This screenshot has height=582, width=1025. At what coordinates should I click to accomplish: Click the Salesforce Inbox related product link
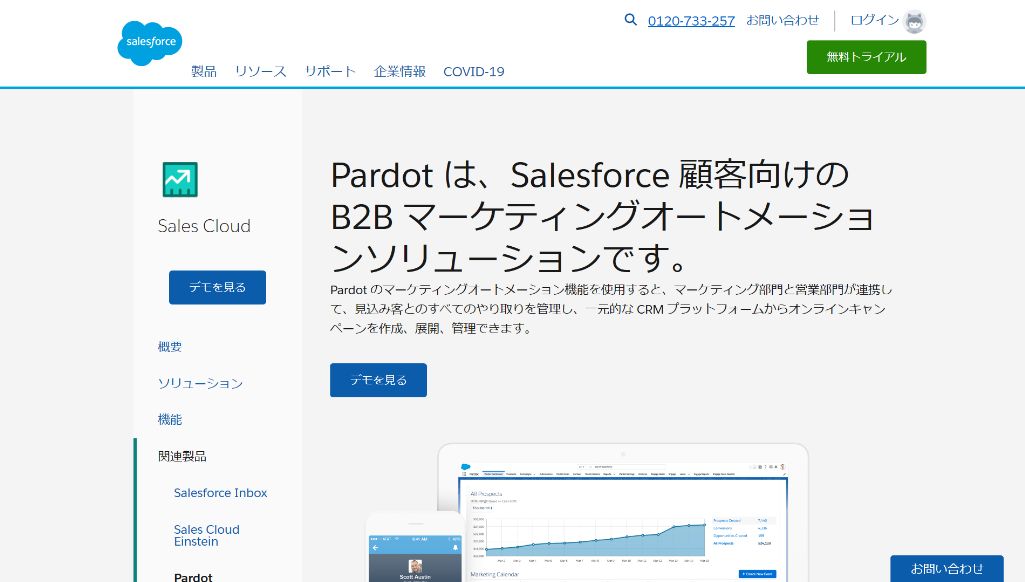[220, 492]
